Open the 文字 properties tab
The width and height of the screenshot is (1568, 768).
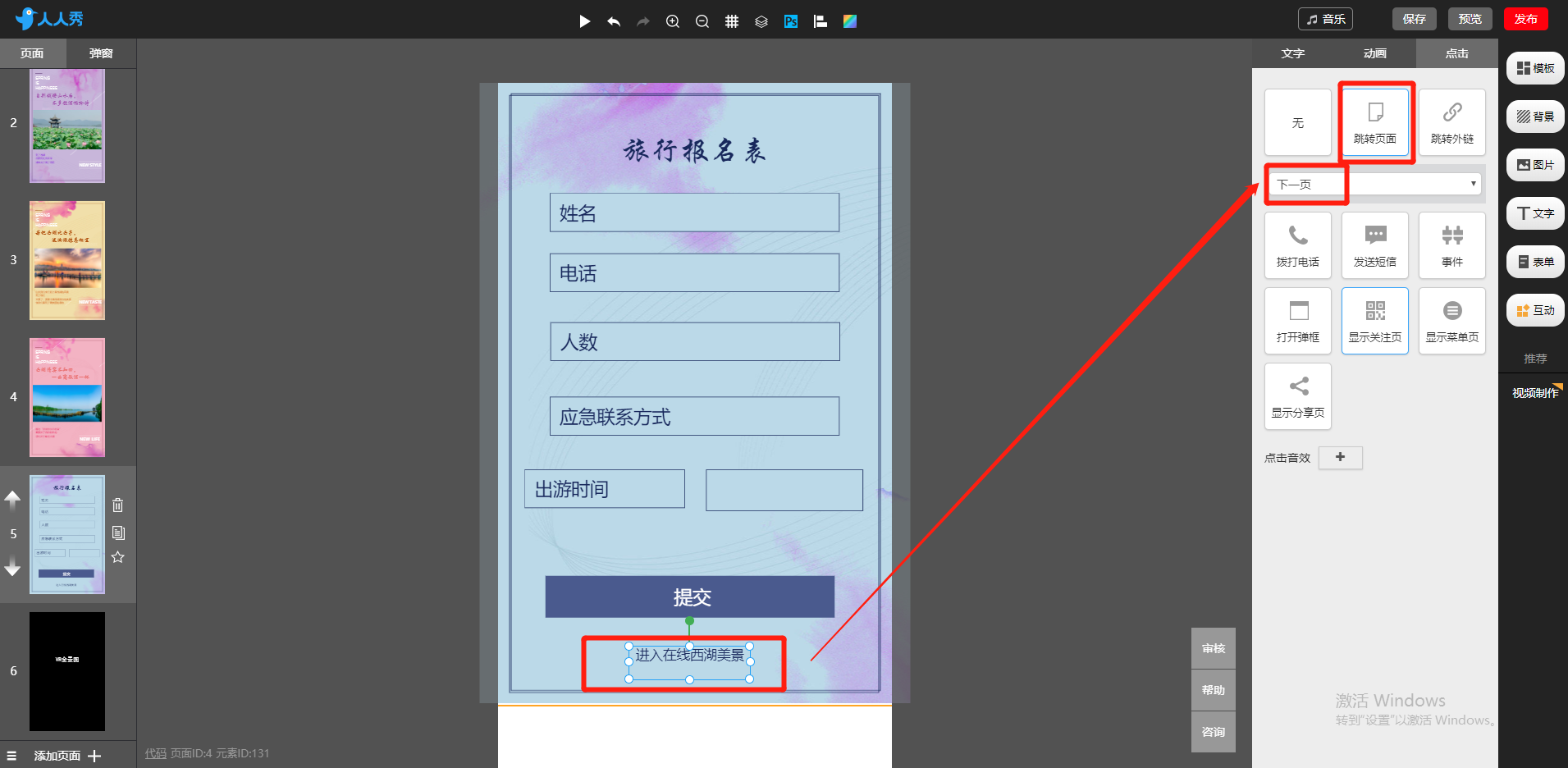pyautogui.click(x=1293, y=53)
